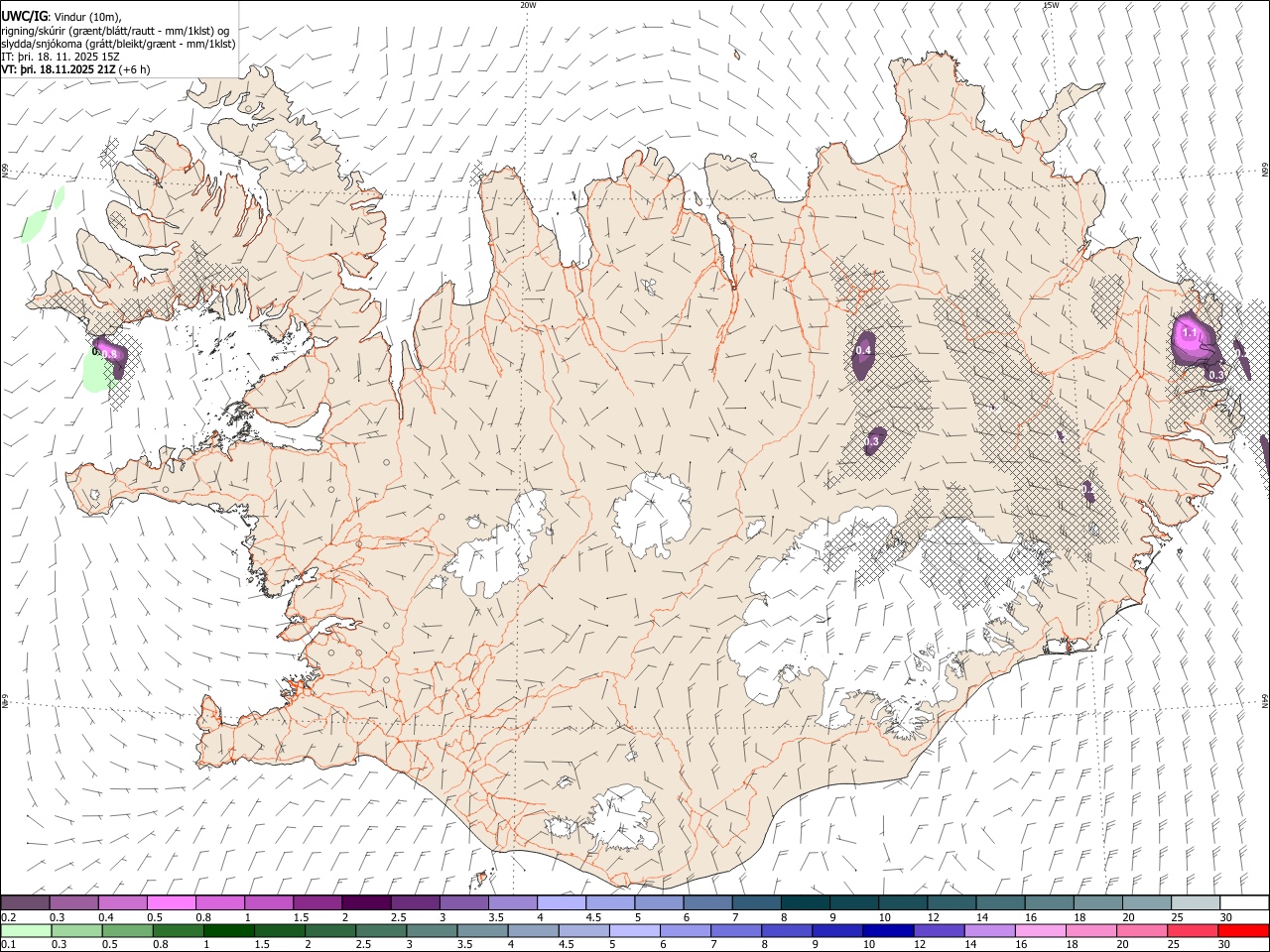1270x952 pixels.
Task: Click the "20W" longitude label
Action: (x=528, y=5)
